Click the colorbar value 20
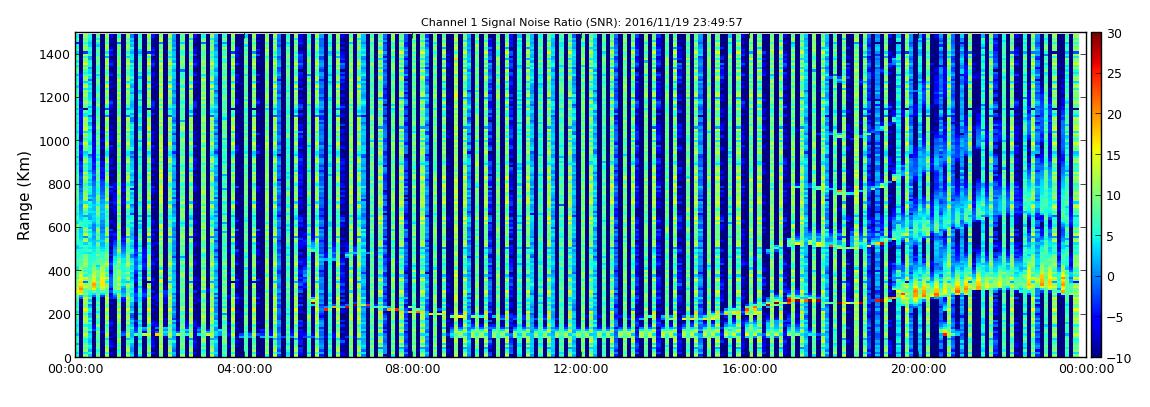 tap(1115, 114)
